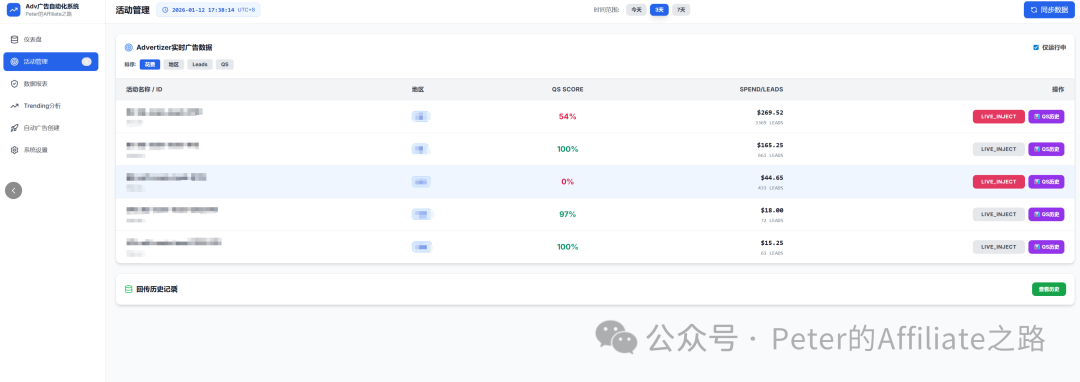
Task: Click LIVE_INJECT for the $18.00 row
Action: click(999, 214)
